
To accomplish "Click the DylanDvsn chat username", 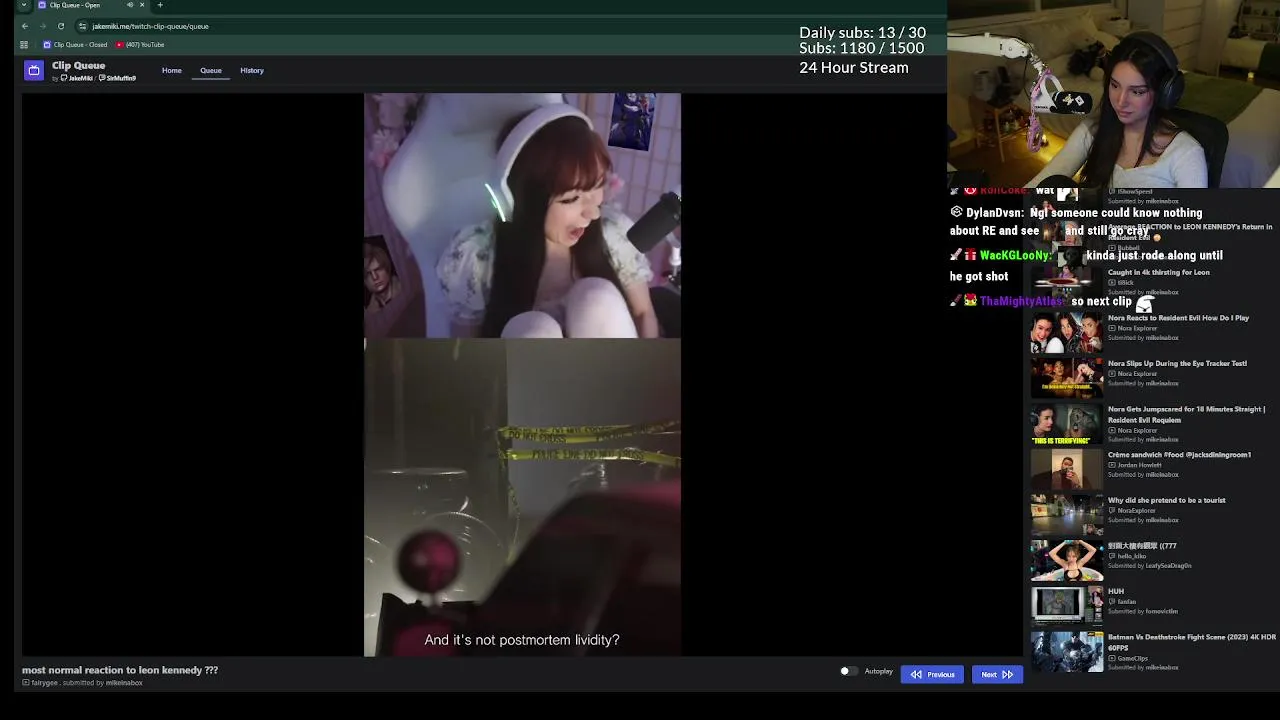I will click(994, 213).
